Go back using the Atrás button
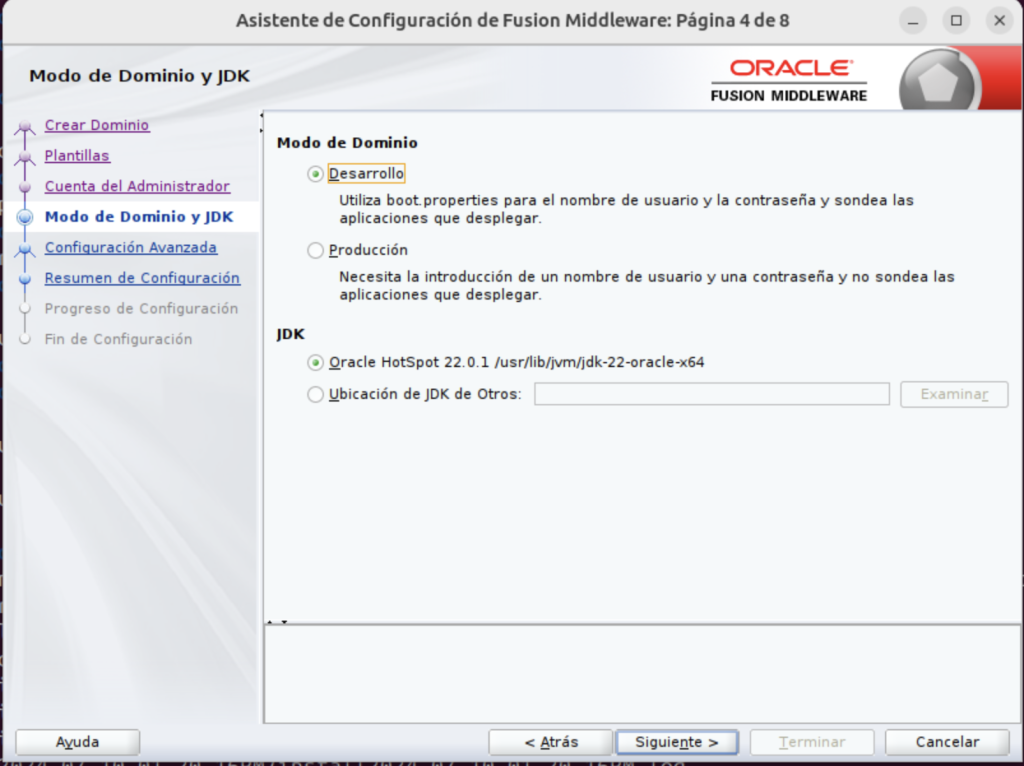 550,742
